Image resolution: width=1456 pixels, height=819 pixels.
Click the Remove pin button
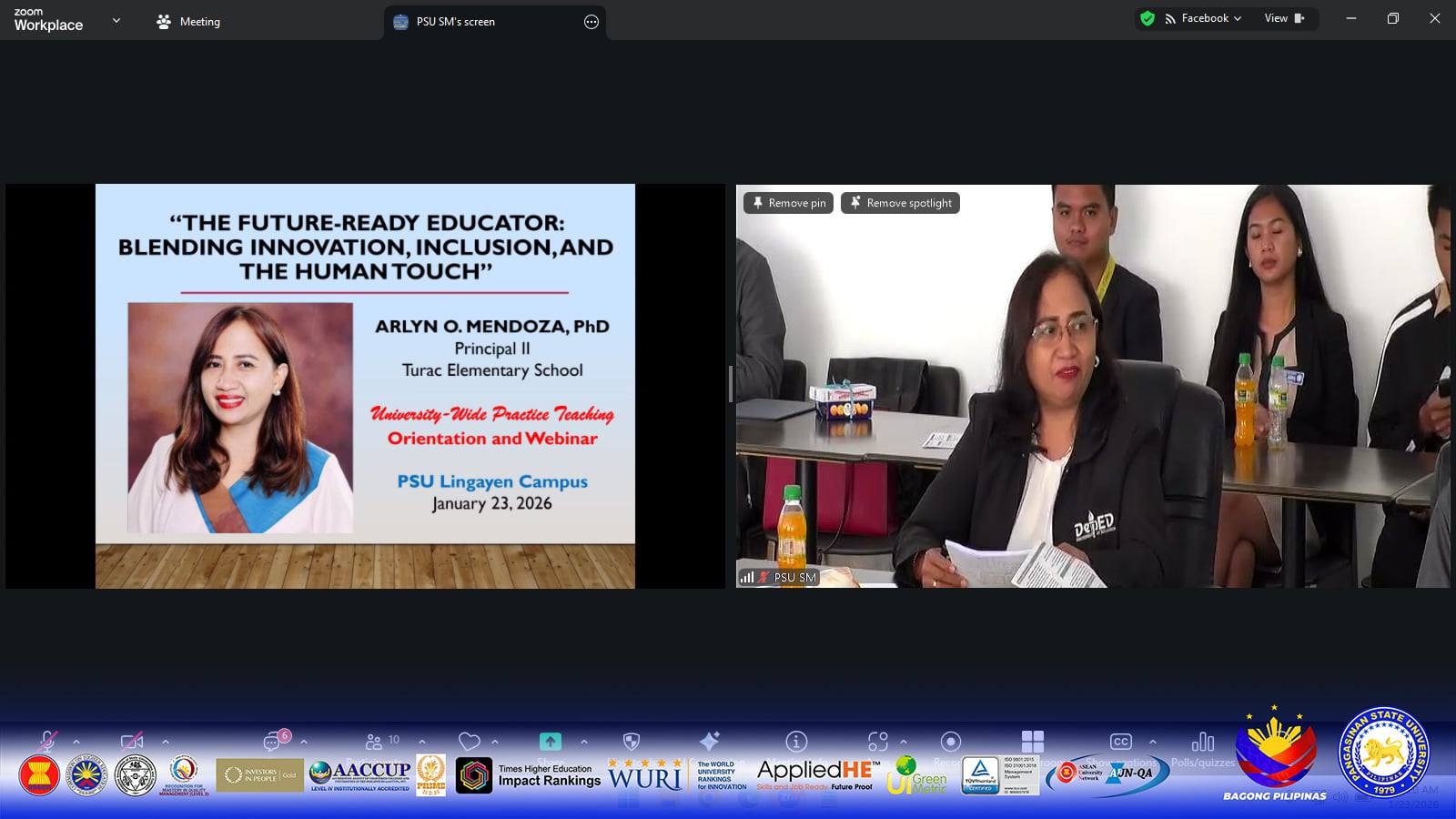tap(788, 203)
